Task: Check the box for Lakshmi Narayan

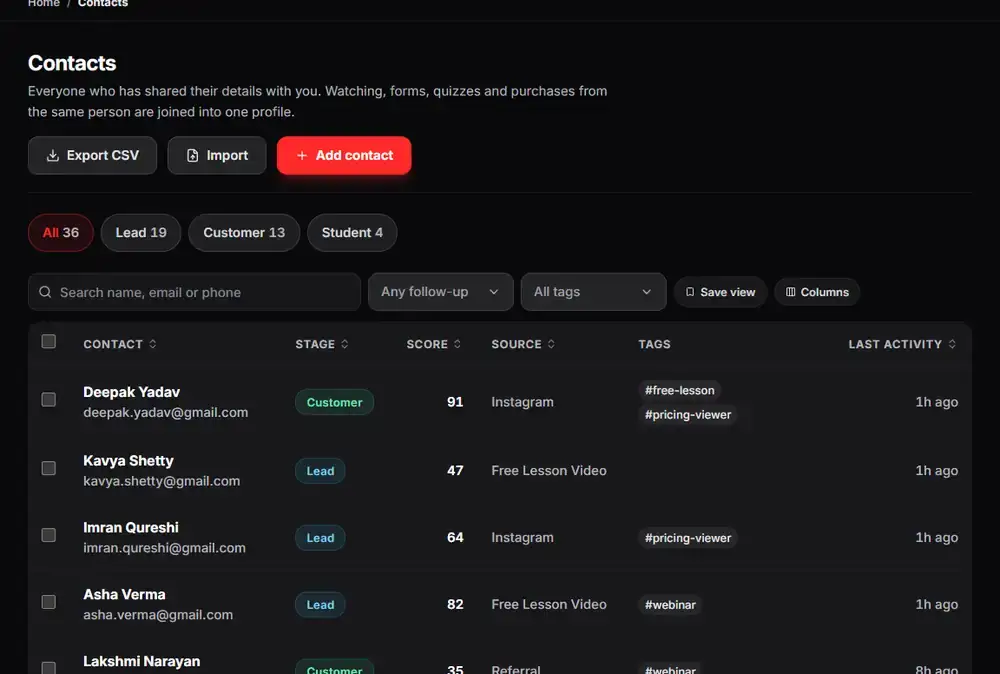Action: tap(48, 668)
